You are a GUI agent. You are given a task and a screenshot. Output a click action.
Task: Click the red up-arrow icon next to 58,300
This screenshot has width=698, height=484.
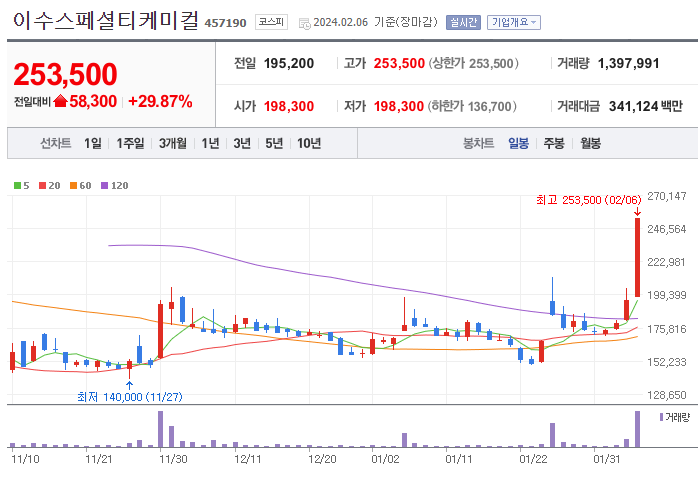click(x=60, y=101)
